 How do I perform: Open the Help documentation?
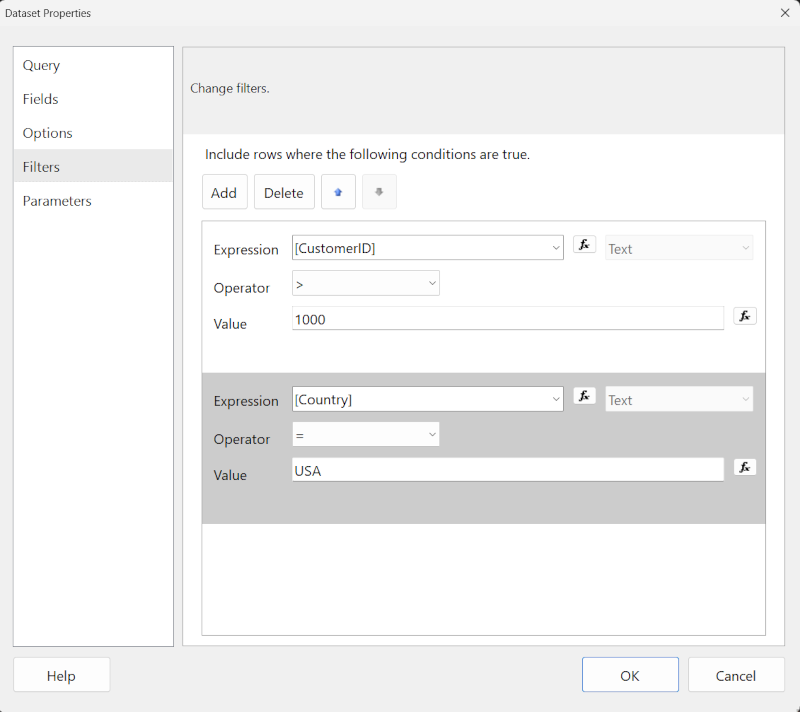click(x=61, y=674)
